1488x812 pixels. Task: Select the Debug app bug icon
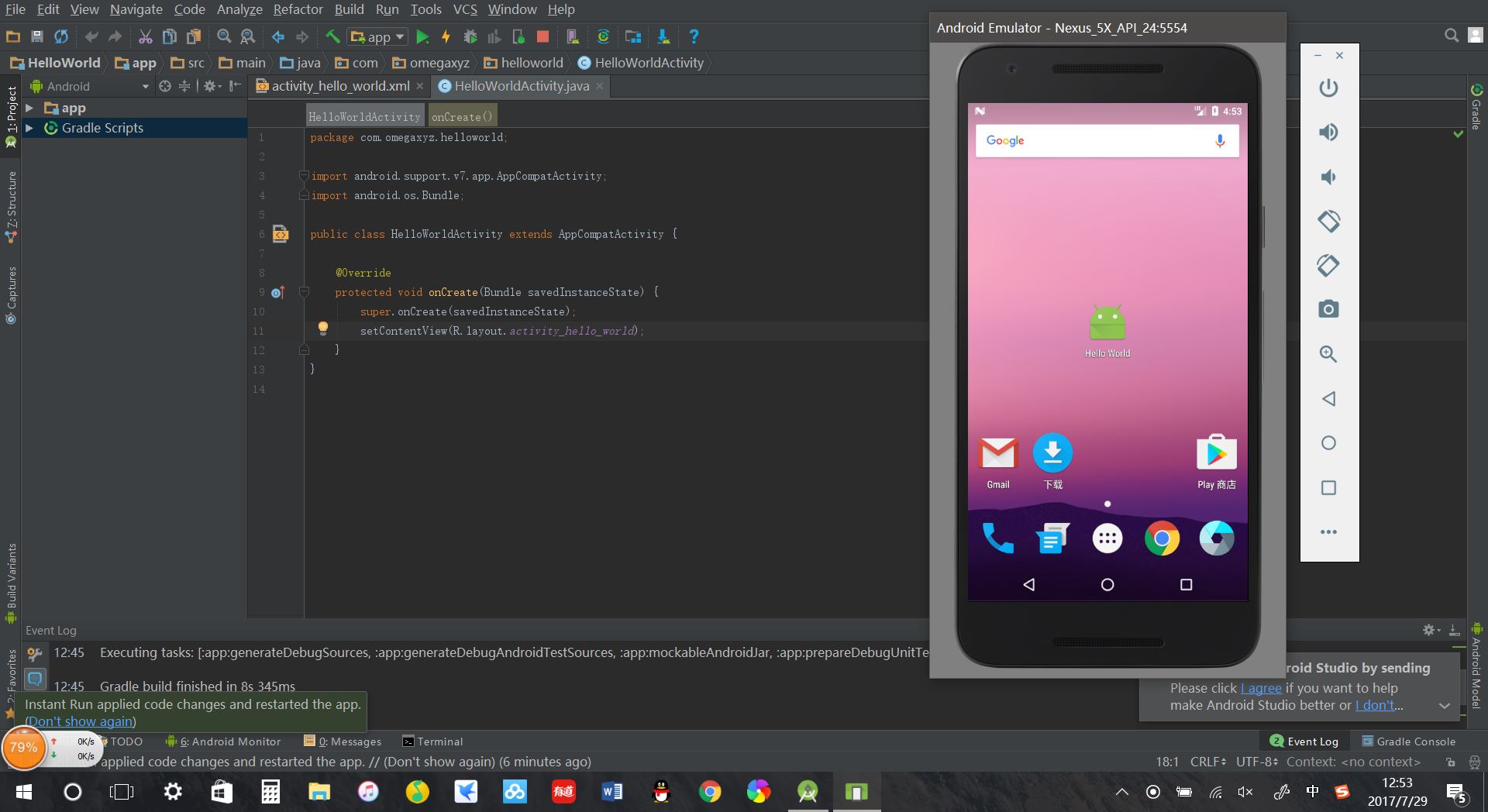(x=470, y=36)
